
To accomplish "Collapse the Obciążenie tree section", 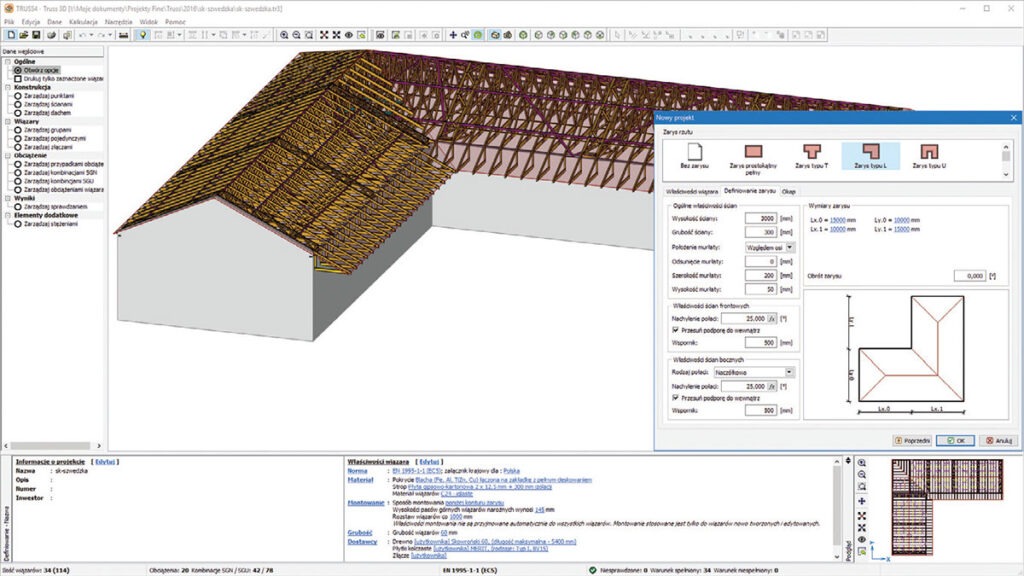I will pyautogui.click(x=8, y=155).
